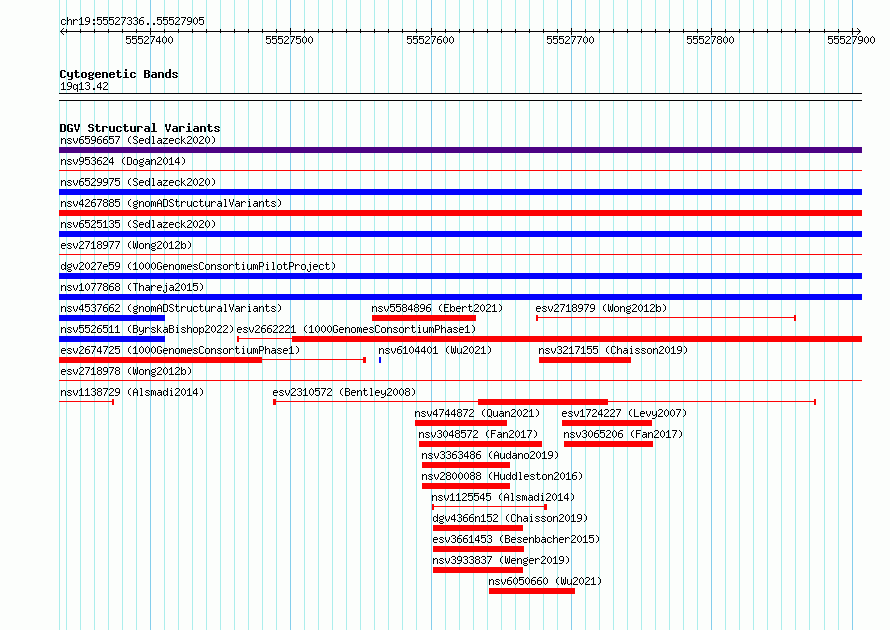Click the nsv6529975 (Sedlazeck2020) label
The width and height of the screenshot is (890, 630).
pyautogui.click(x=138, y=182)
